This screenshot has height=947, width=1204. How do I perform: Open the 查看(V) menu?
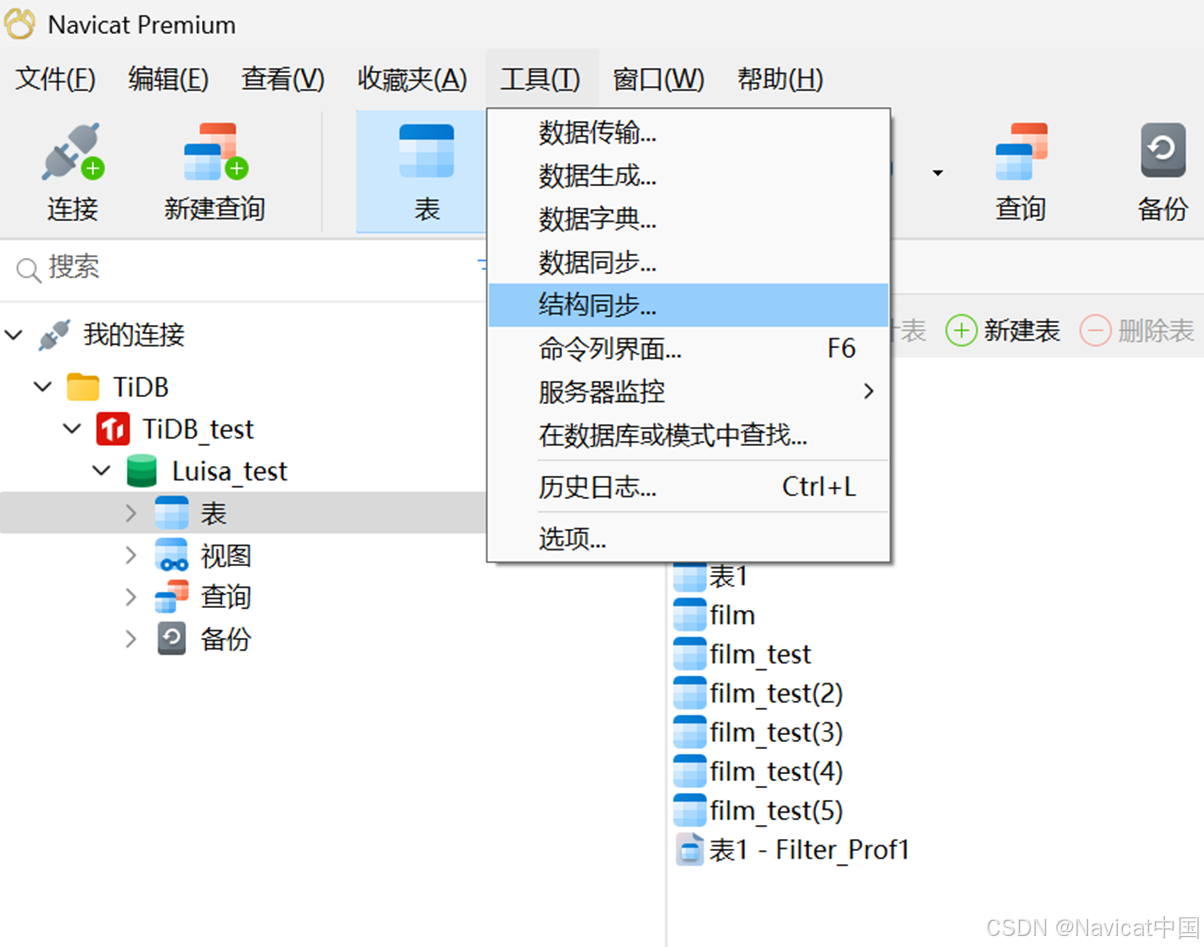283,79
